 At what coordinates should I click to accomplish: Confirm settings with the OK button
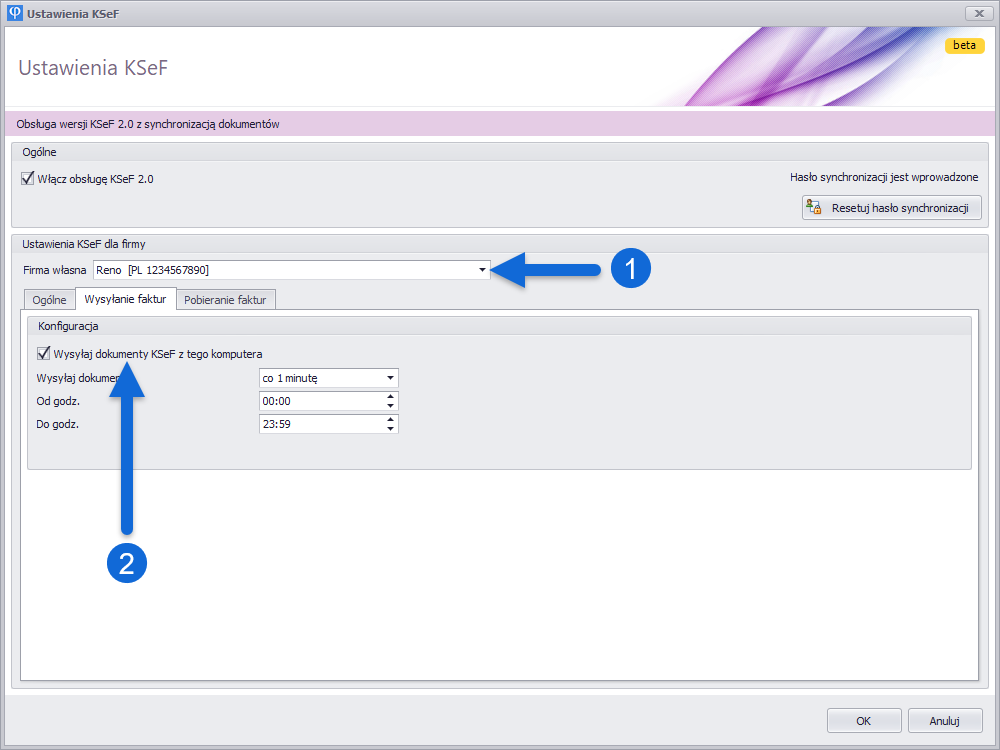pos(863,720)
